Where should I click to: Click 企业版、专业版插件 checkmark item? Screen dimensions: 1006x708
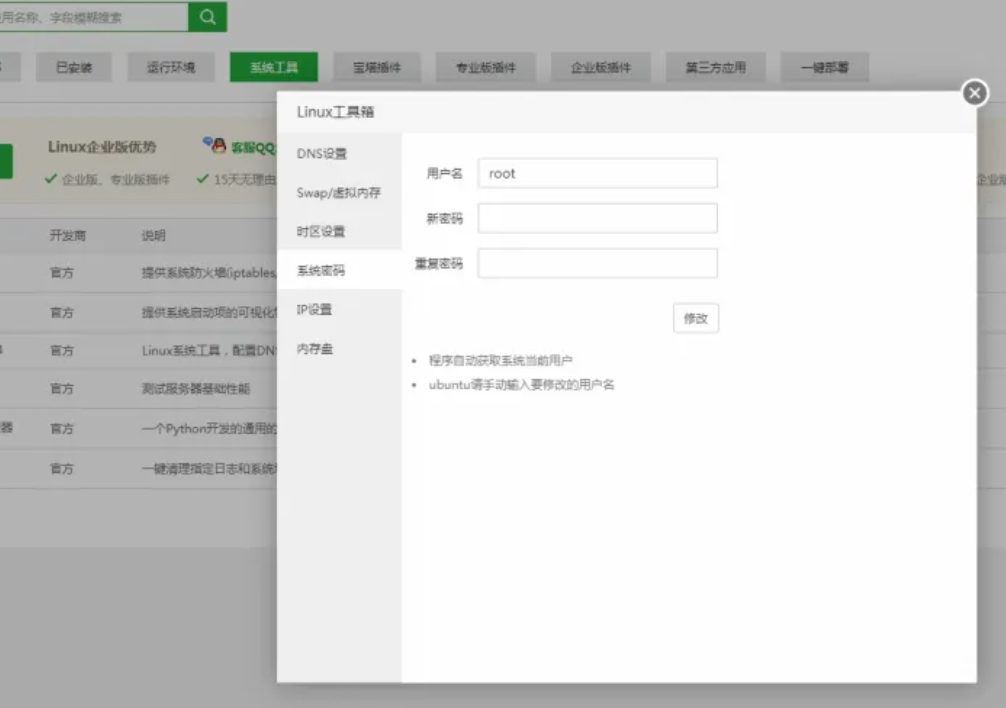(x=108, y=180)
